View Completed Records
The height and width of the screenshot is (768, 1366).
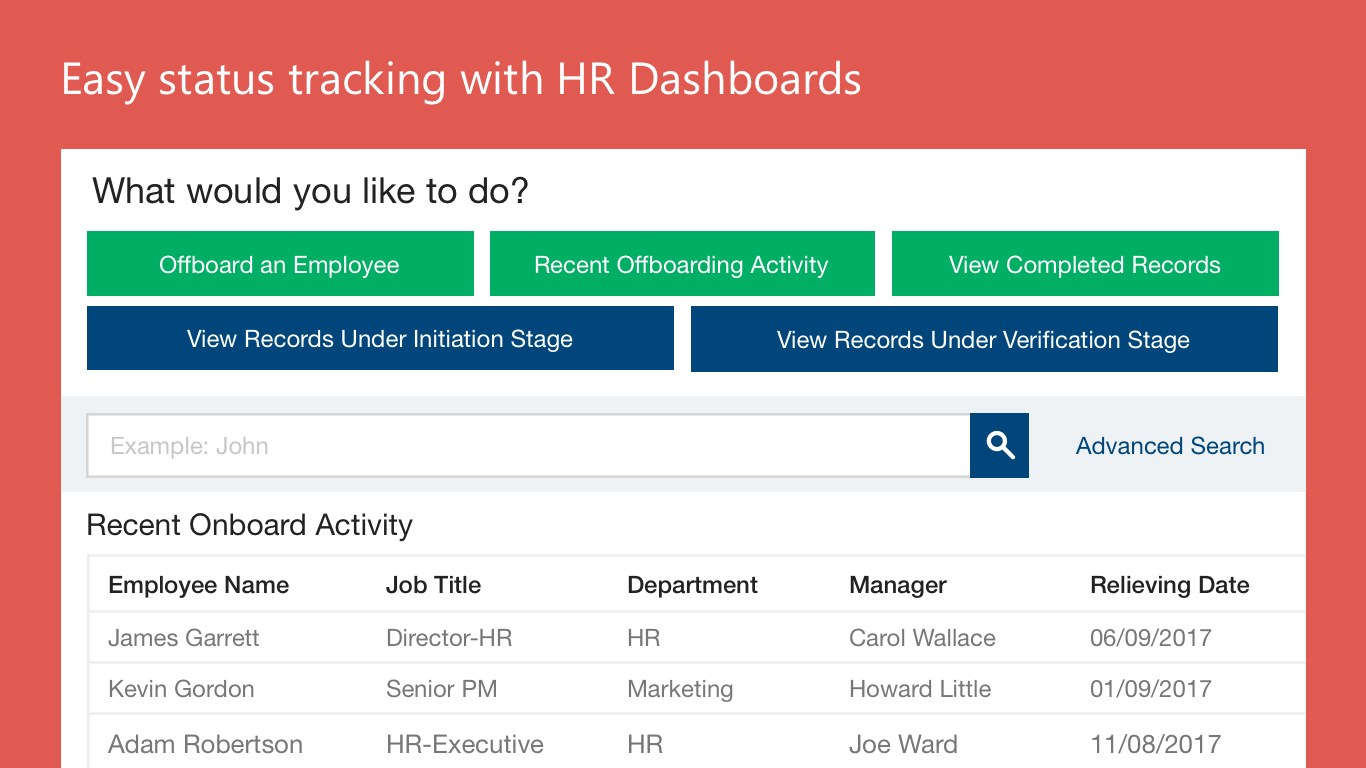tap(1084, 264)
